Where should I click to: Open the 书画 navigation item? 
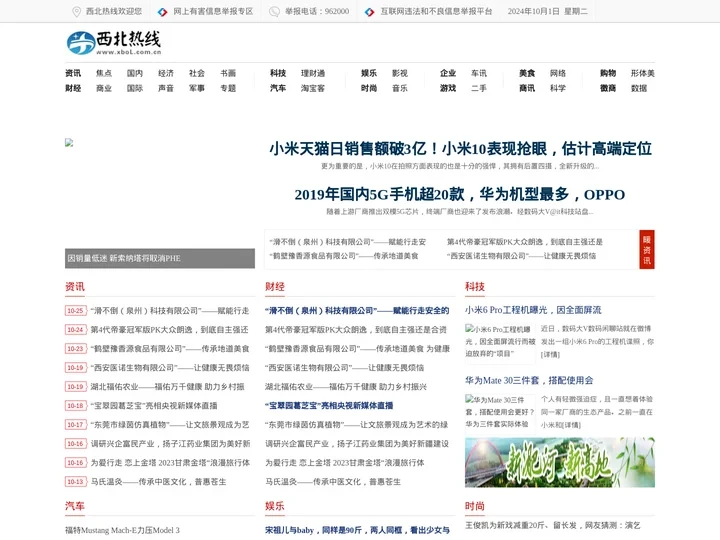pos(228,73)
